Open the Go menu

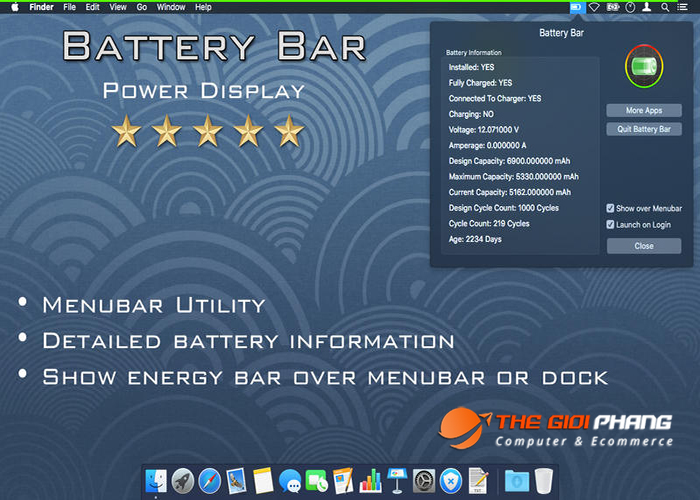click(142, 7)
